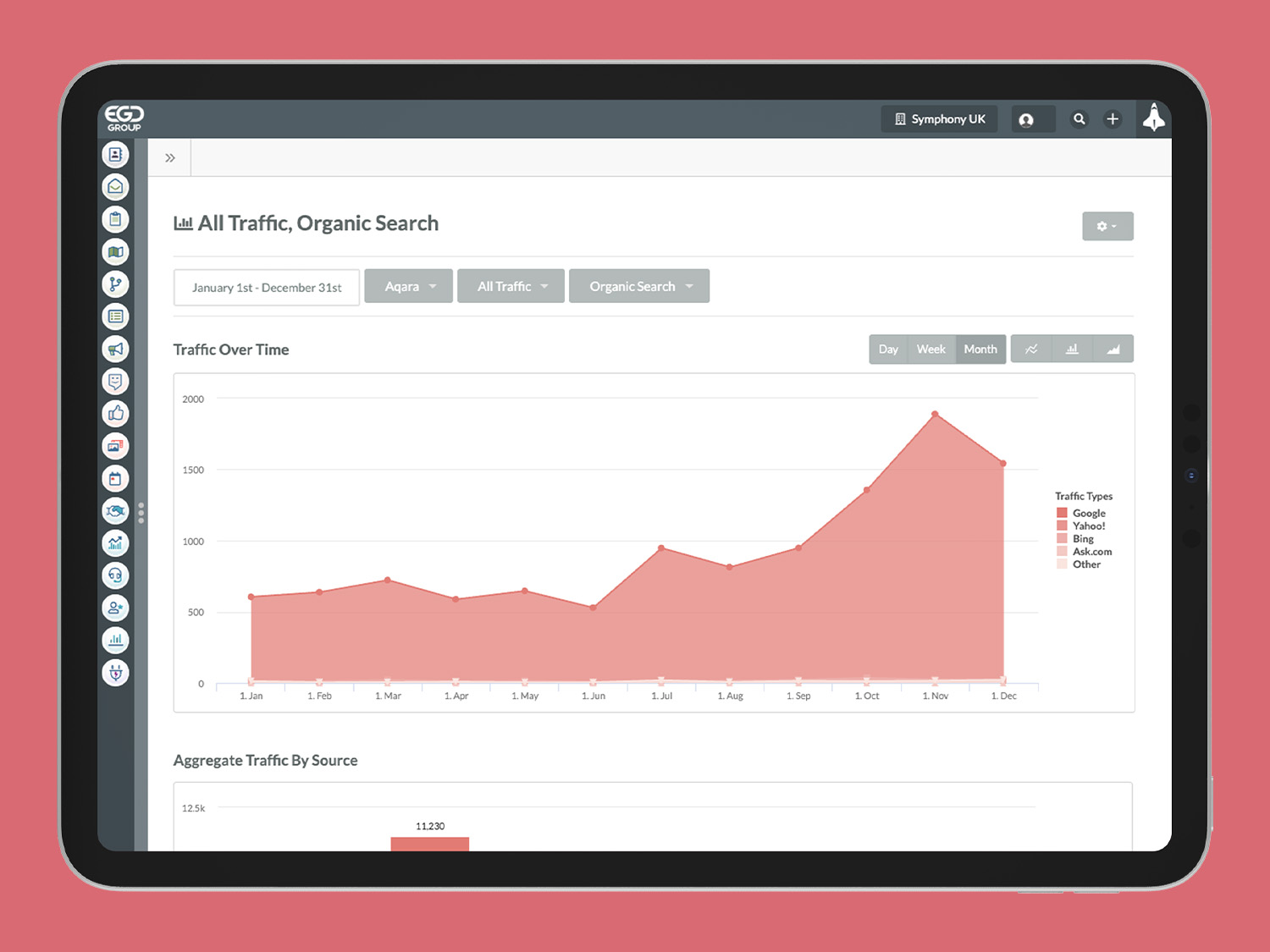Open the power plug icon in sidebar

(116, 673)
